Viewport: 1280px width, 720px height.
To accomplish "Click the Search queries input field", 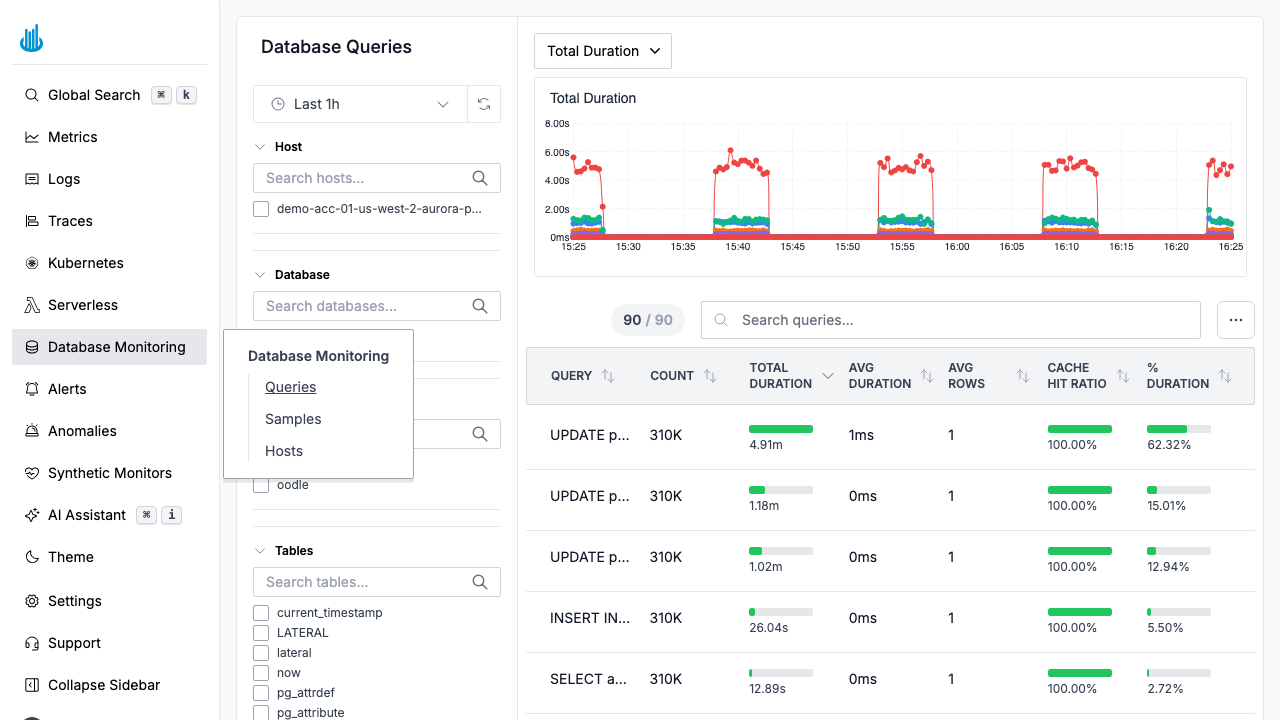I will [950, 320].
